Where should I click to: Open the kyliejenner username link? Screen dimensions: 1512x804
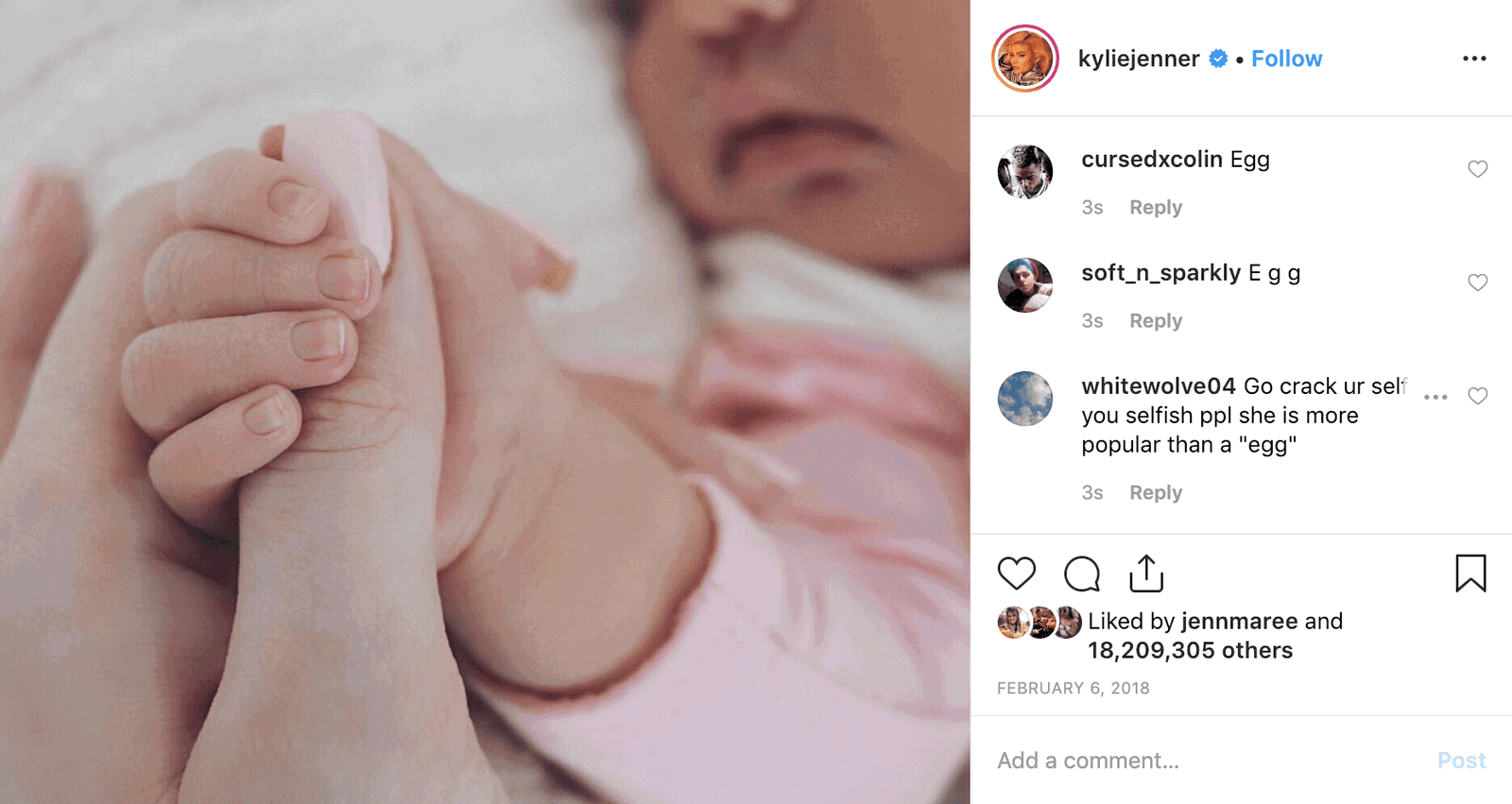point(1139,59)
